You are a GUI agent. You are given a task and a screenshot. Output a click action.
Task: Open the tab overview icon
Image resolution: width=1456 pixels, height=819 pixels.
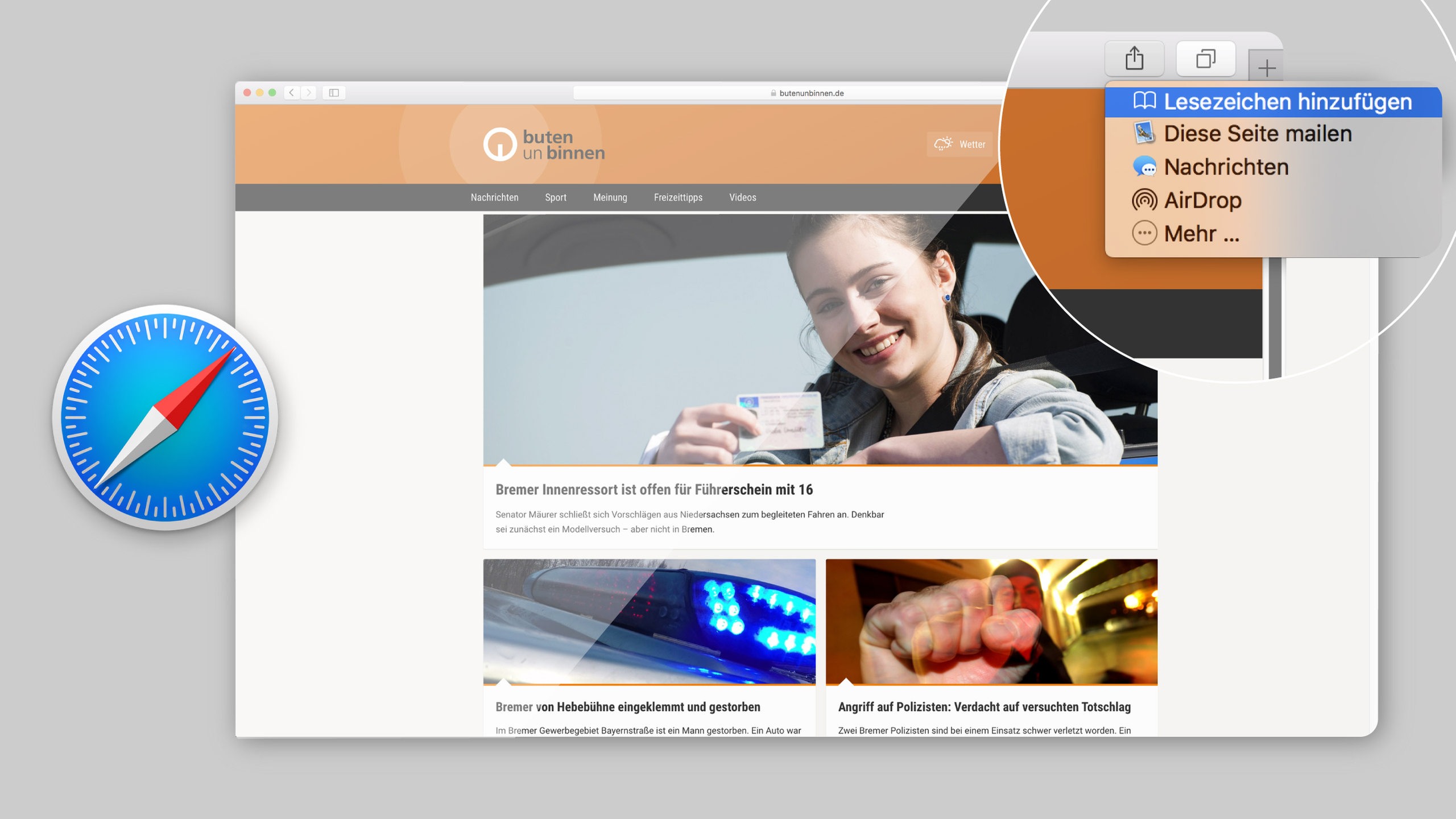tap(1205, 58)
